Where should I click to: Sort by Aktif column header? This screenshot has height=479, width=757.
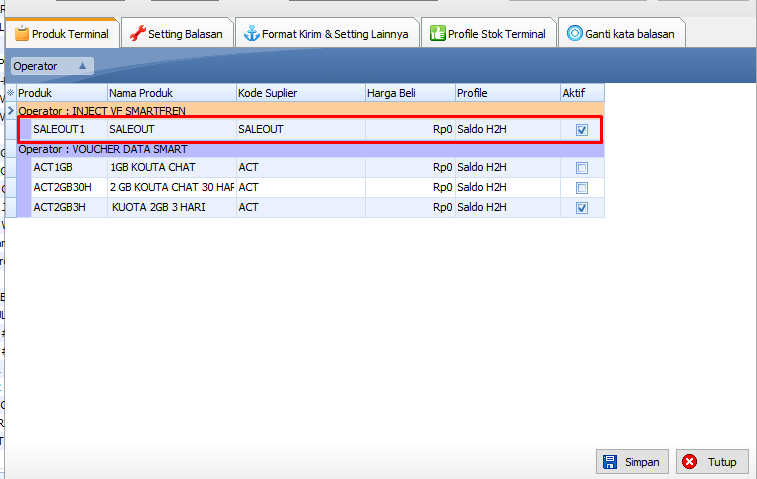pos(582,93)
